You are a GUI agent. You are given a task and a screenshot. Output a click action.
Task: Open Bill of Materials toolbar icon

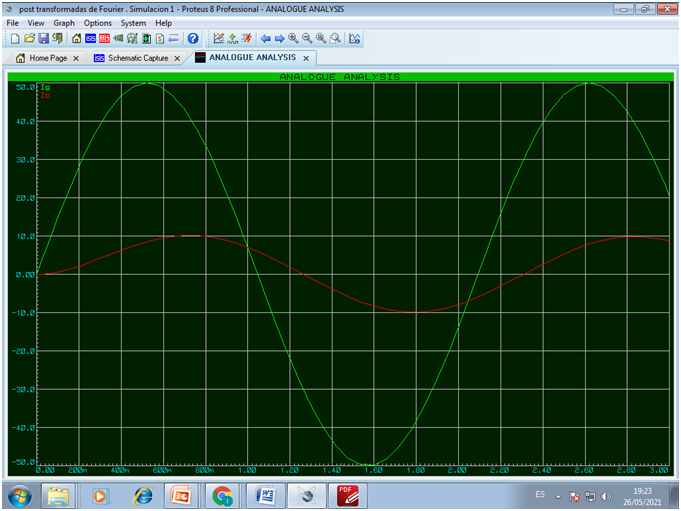160,39
